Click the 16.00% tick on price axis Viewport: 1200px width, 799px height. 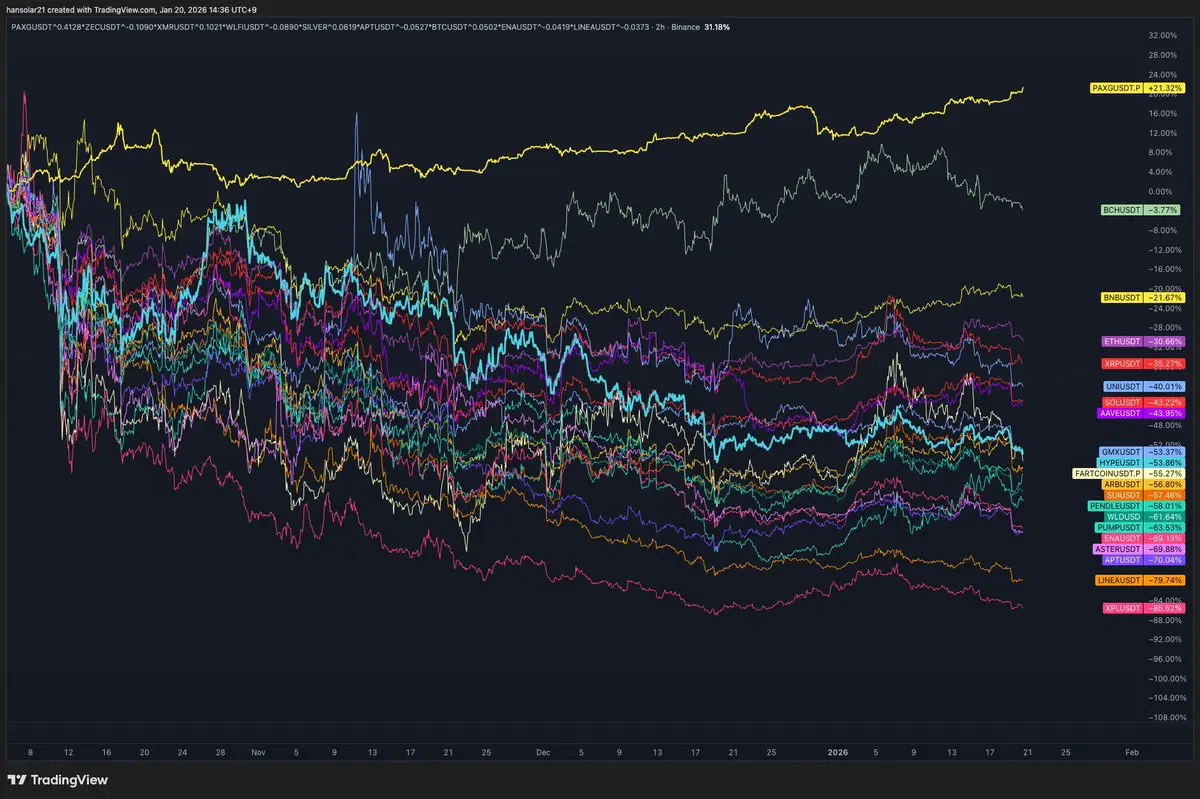pos(1164,113)
